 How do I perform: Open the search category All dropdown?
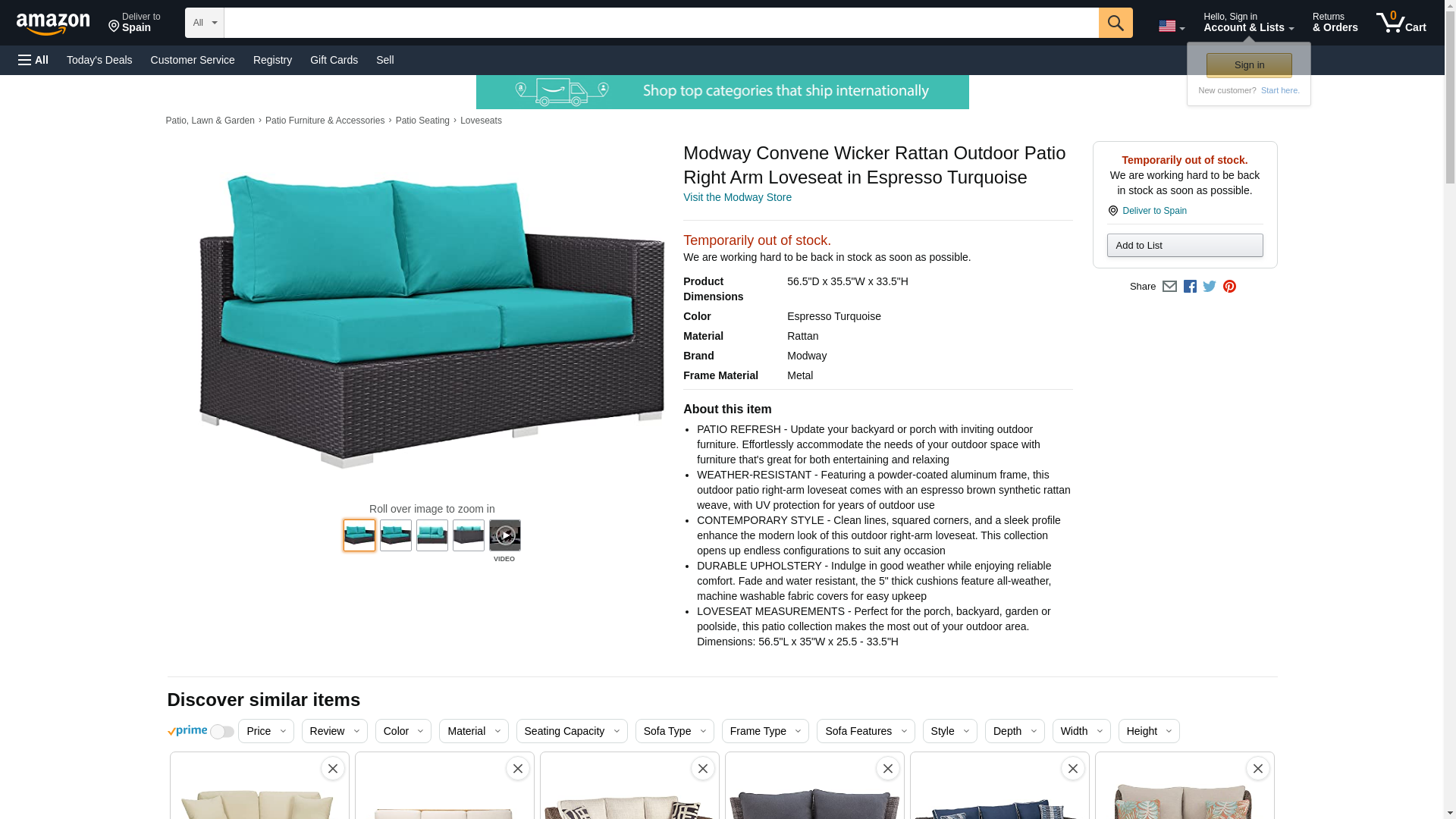click(x=204, y=23)
